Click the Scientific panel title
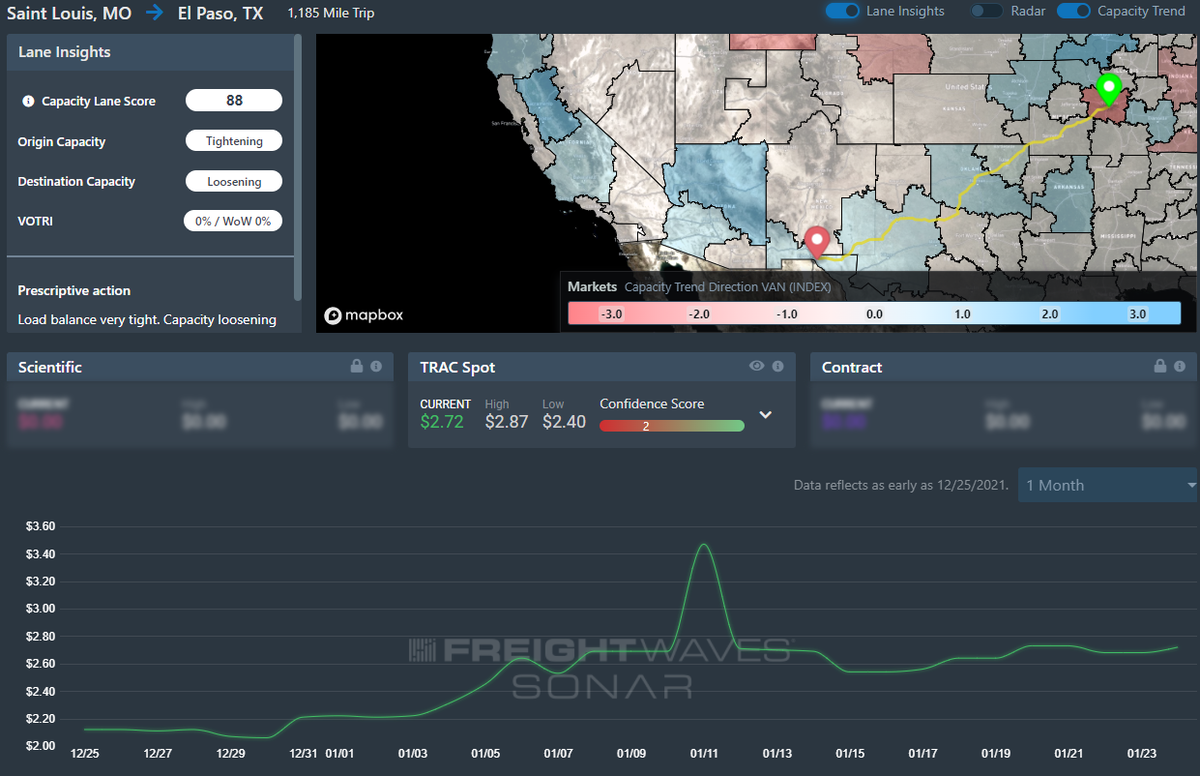 (x=50, y=367)
